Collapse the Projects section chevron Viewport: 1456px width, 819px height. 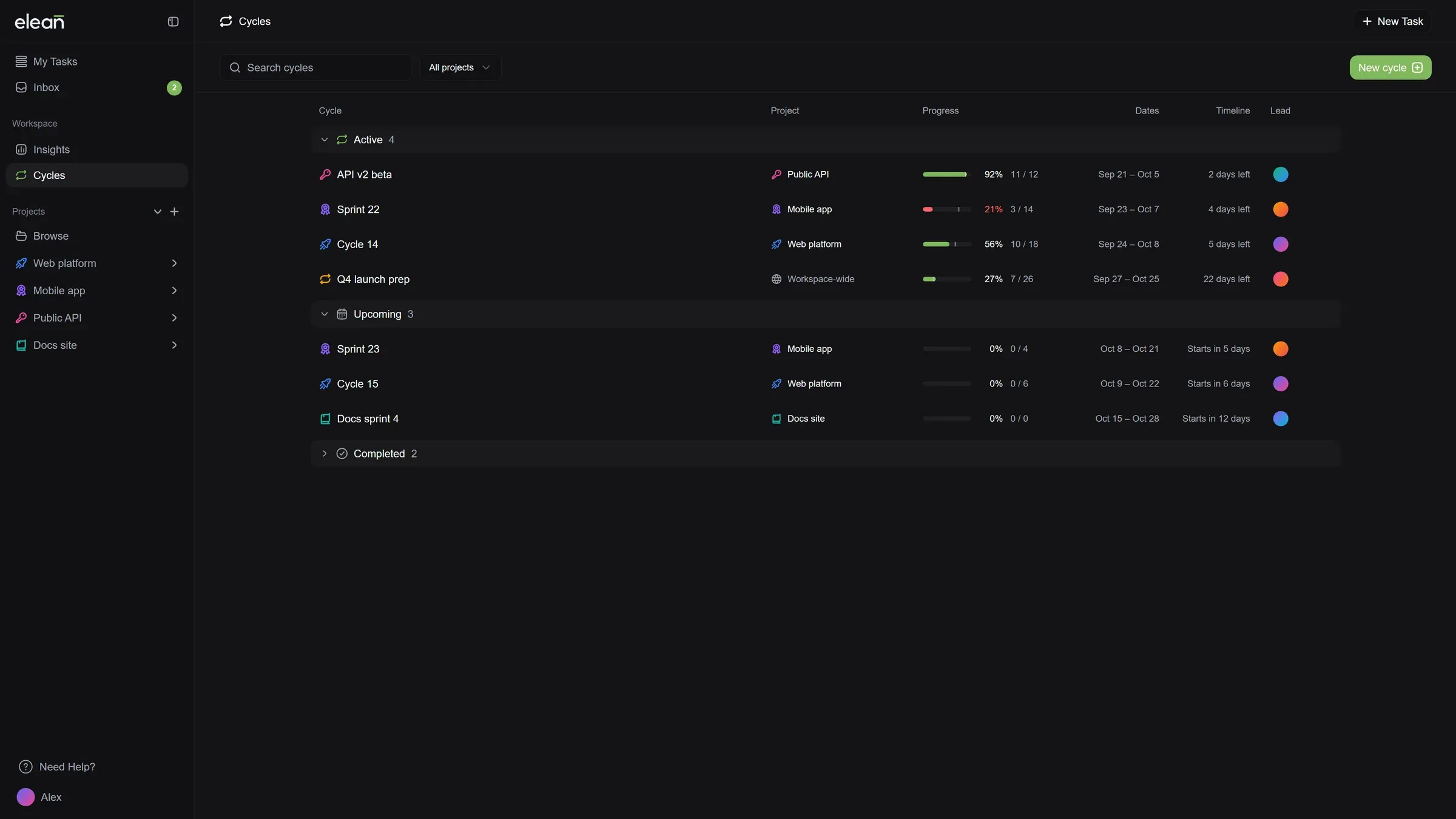[x=158, y=212]
